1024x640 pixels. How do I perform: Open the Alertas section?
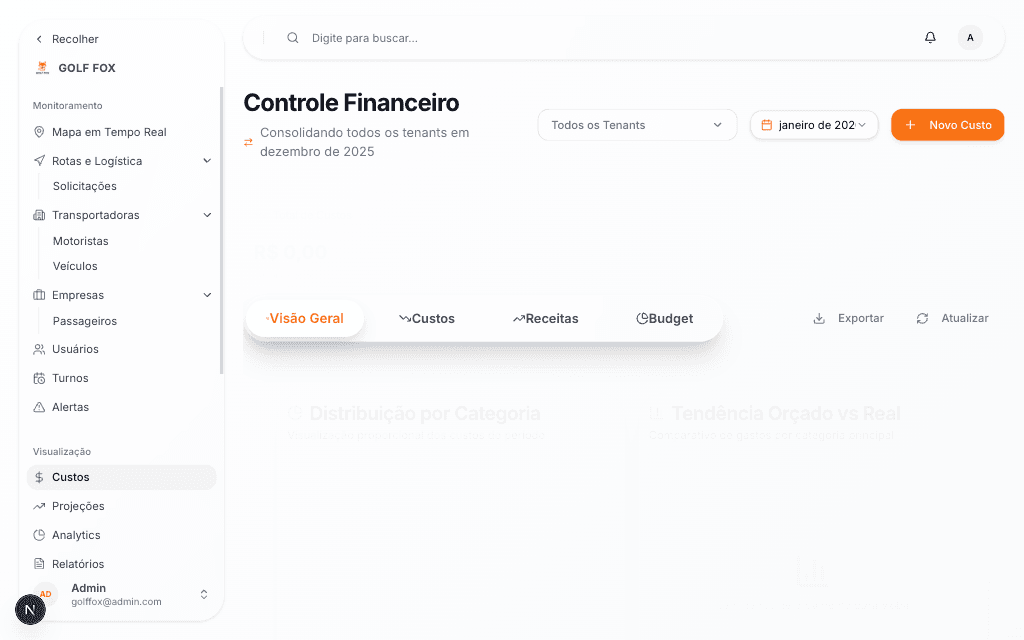point(68,407)
